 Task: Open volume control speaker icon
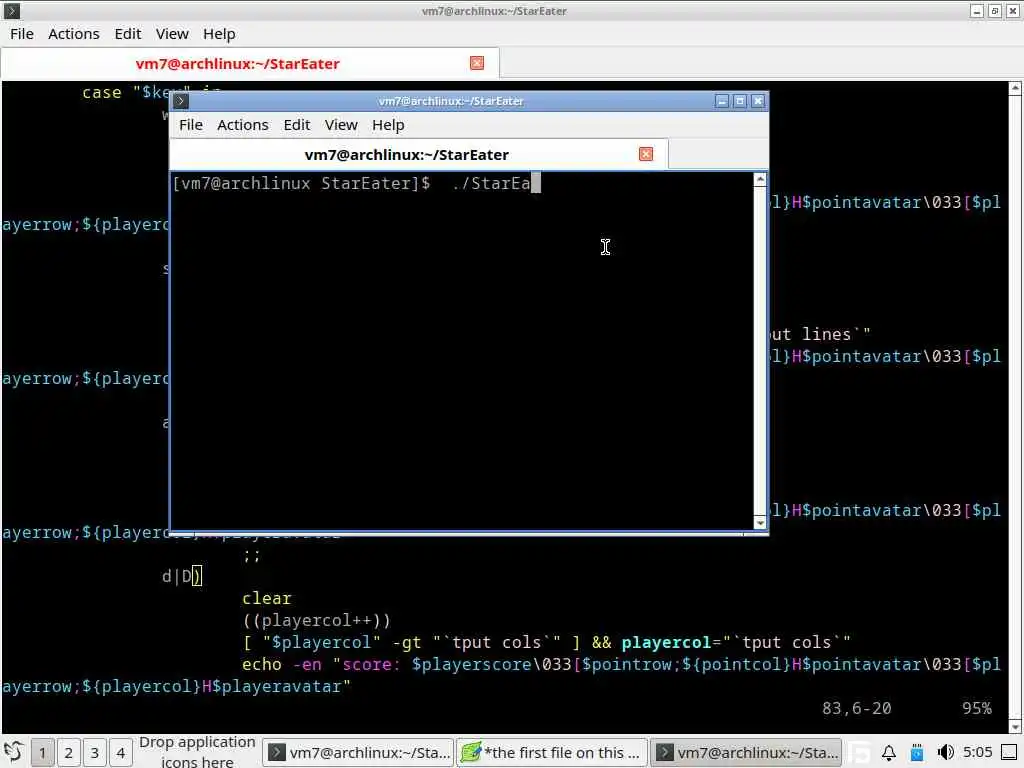click(x=945, y=753)
